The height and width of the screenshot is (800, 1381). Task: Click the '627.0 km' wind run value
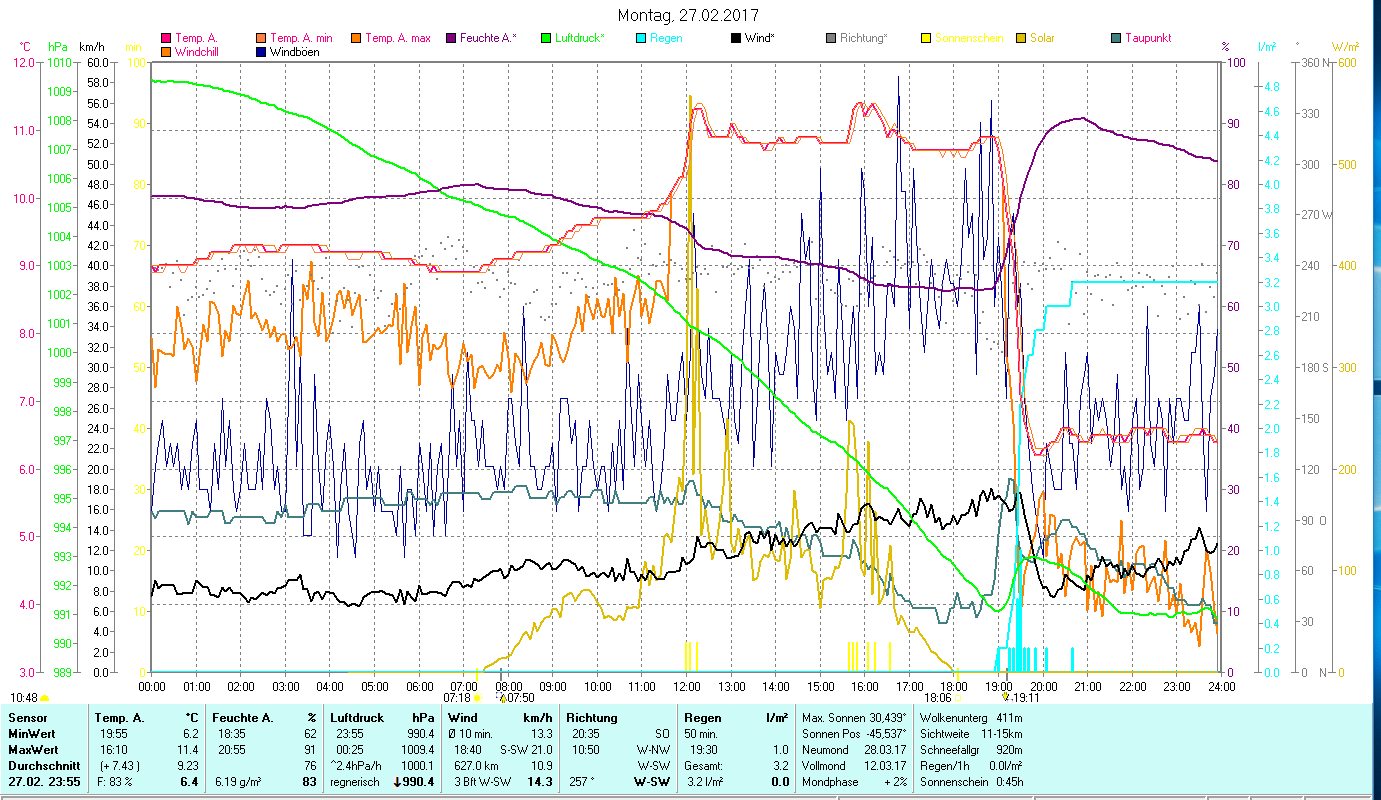[477, 766]
